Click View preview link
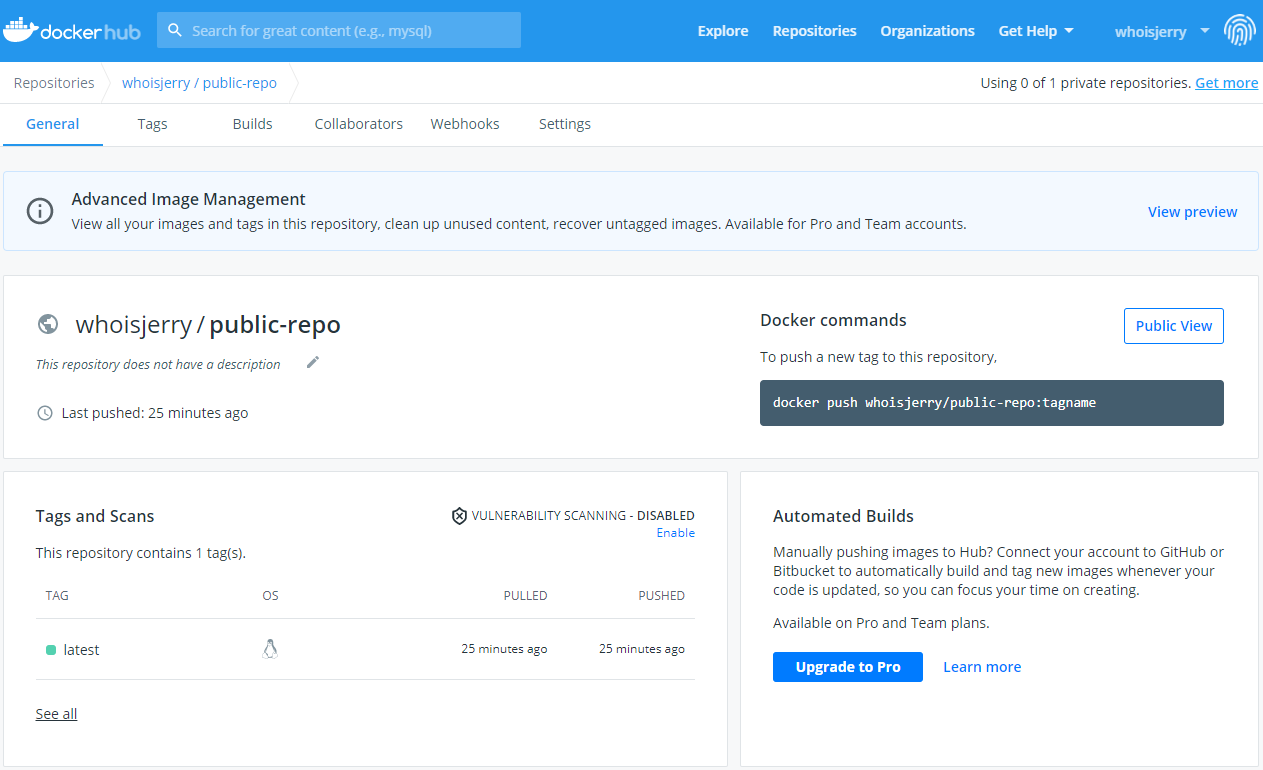 (1192, 212)
